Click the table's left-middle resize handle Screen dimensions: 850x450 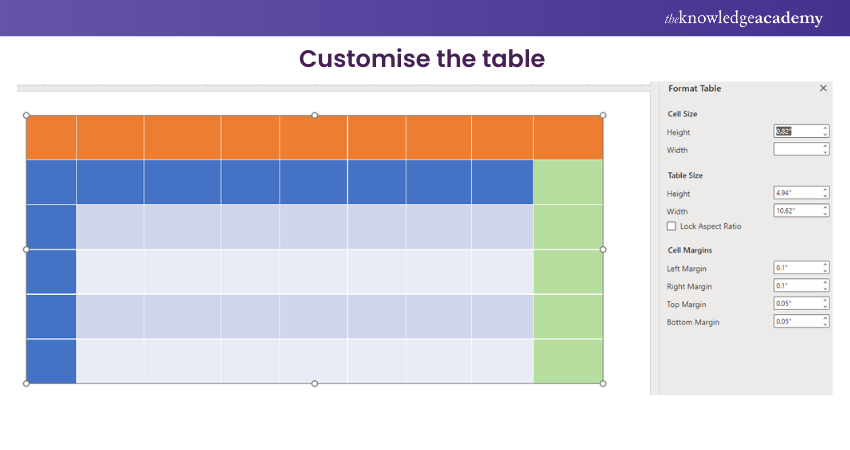[27, 249]
